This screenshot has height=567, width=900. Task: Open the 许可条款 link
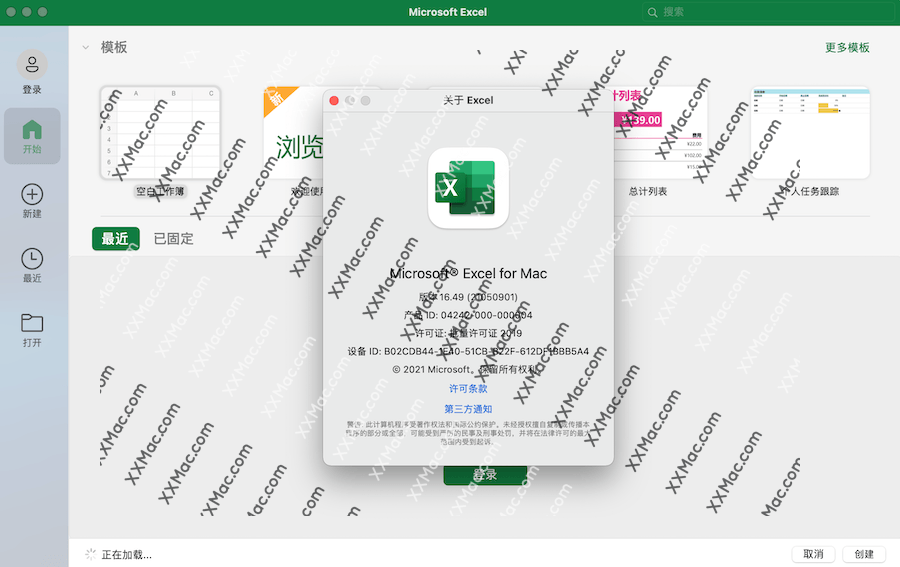point(468,389)
